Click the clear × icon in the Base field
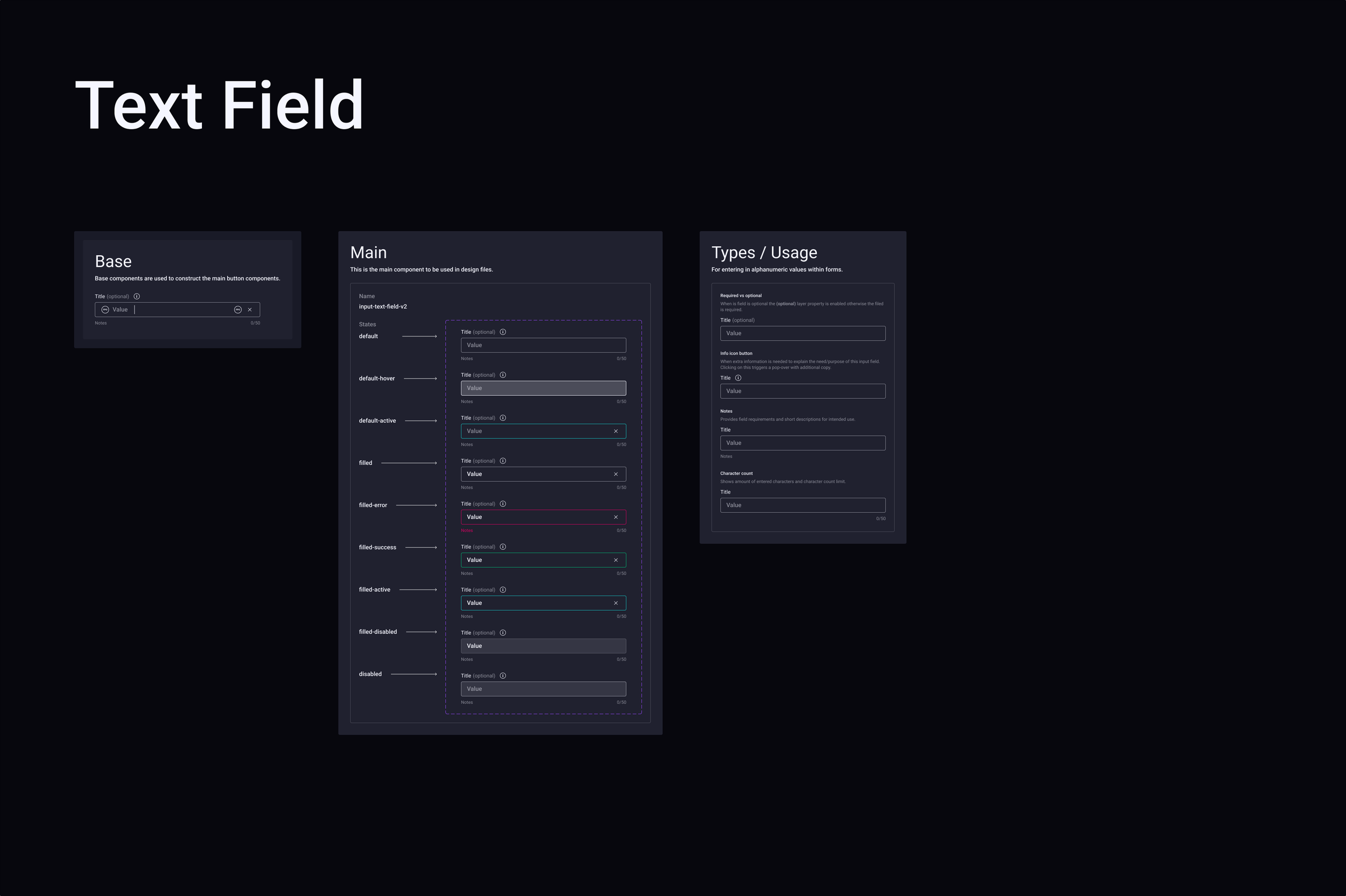 (250, 309)
